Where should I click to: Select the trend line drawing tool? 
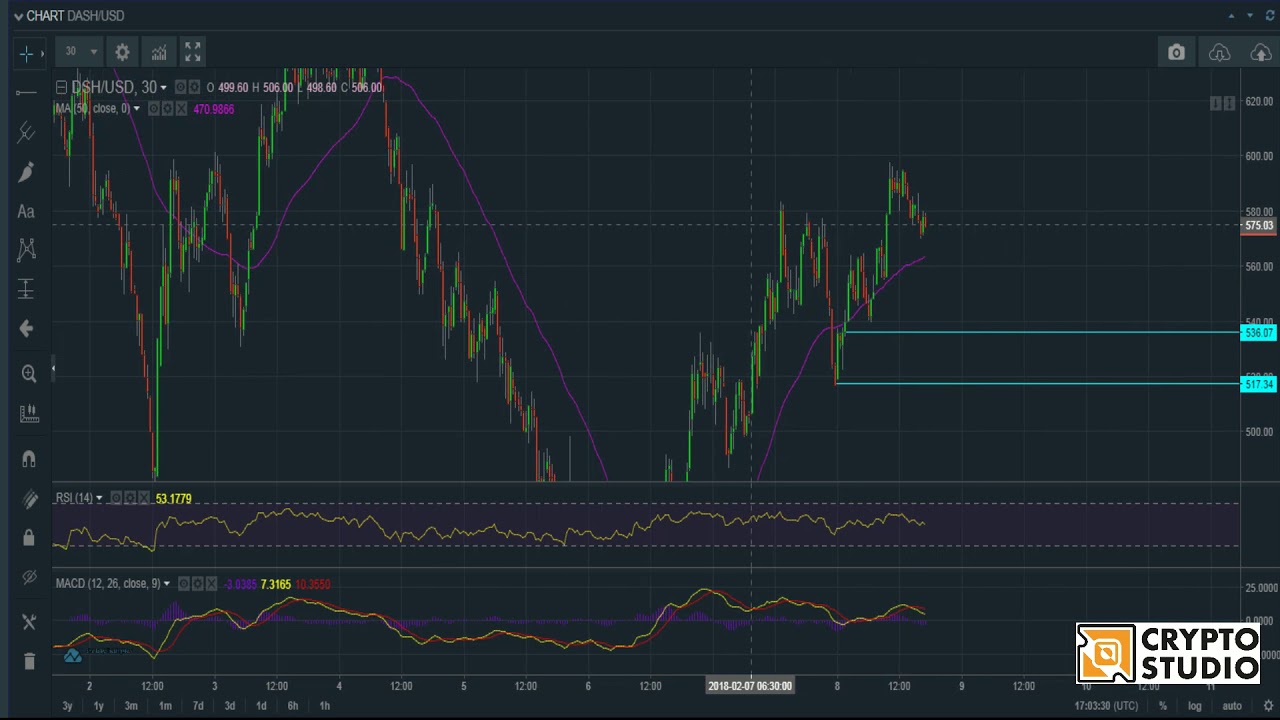click(27, 93)
